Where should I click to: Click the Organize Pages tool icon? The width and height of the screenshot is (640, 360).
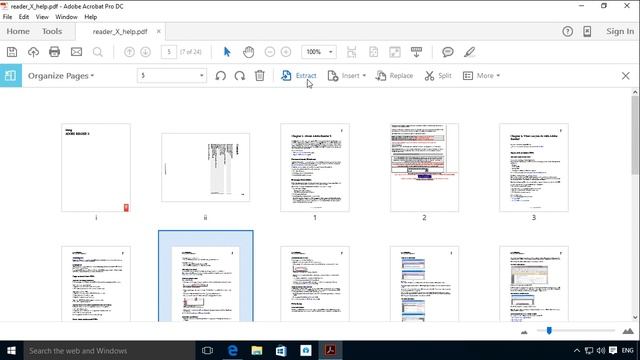tap(11, 76)
